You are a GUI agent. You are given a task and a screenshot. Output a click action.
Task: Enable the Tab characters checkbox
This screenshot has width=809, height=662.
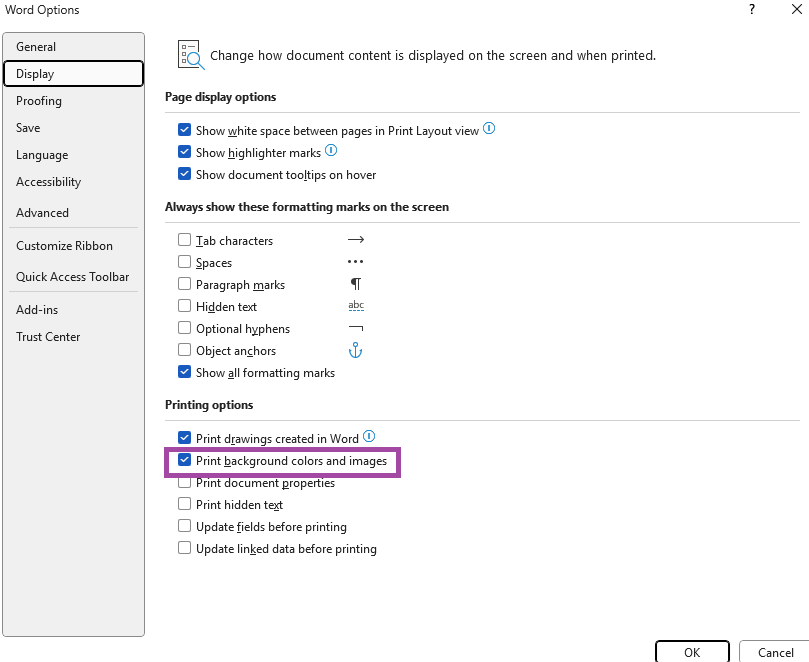184,241
